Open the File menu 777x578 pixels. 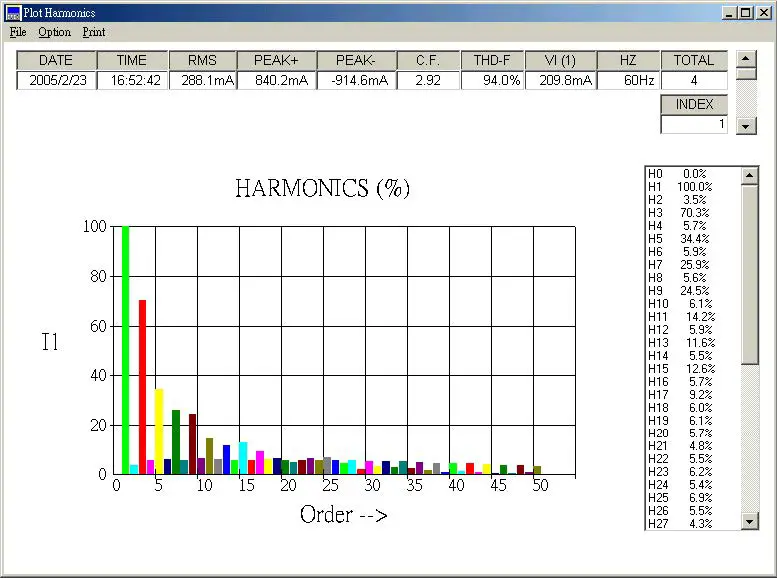pyautogui.click(x=18, y=32)
